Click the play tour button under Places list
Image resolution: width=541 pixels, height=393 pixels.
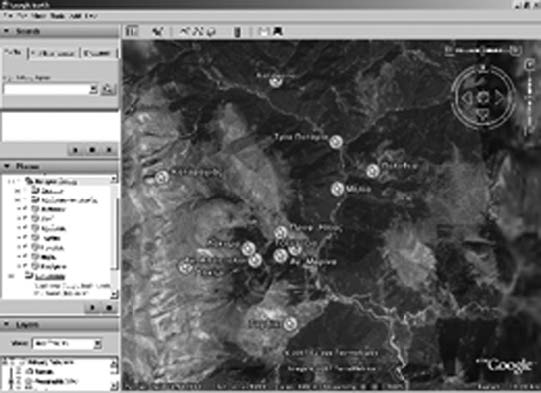point(92,307)
